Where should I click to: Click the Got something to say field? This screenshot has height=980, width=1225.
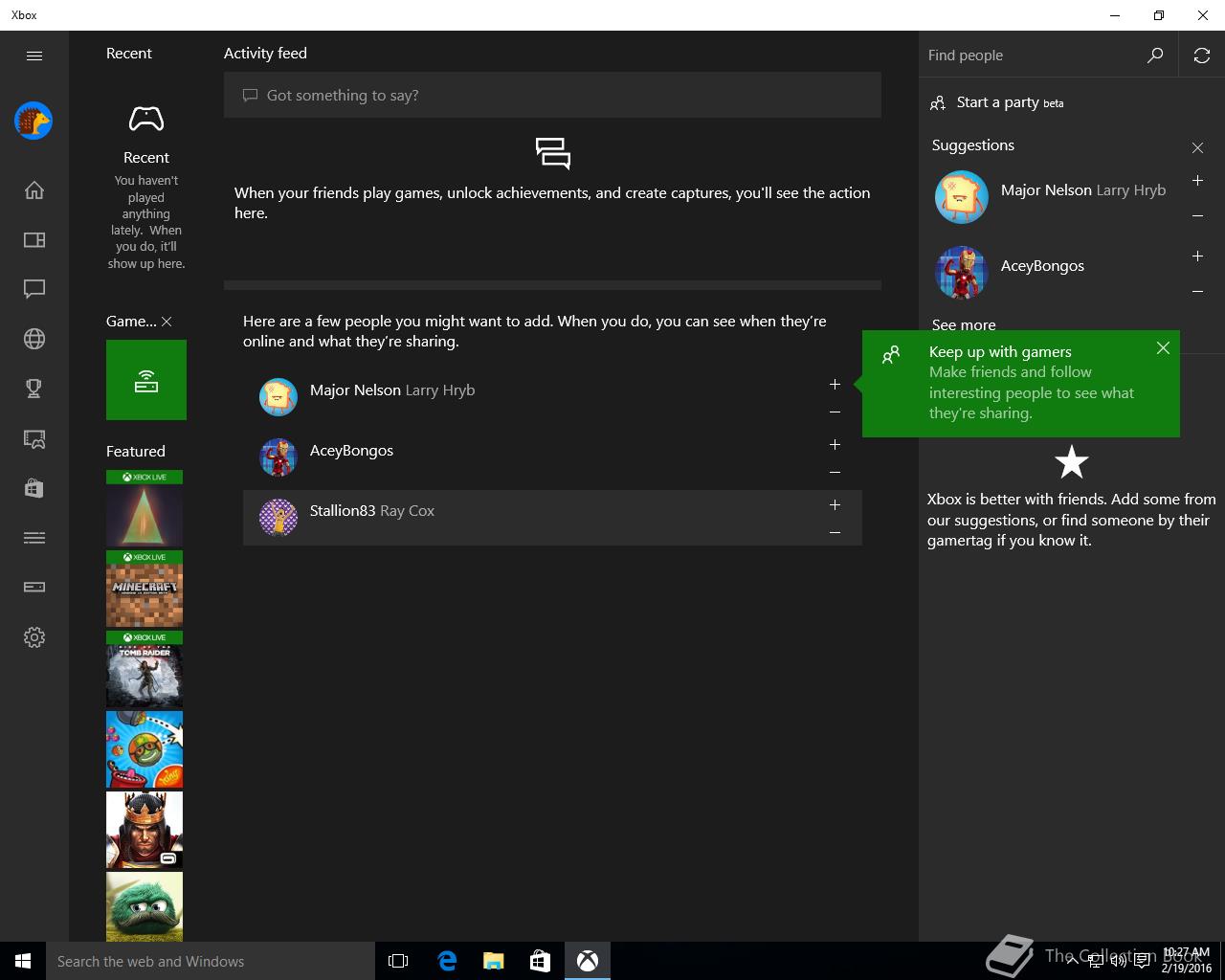click(x=552, y=95)
